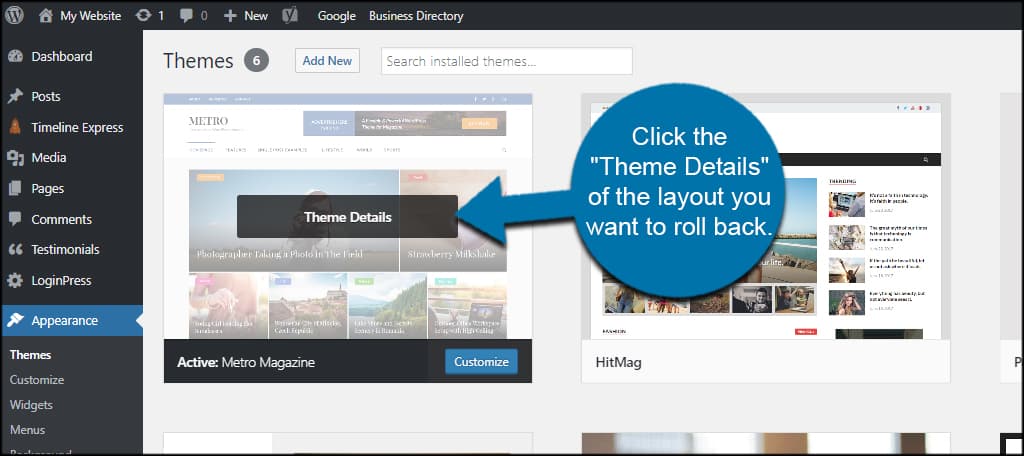Viewport: 1024px width, 456px height.
Task: Click the updates icon showing 1
Action: (x=150, y=16)
